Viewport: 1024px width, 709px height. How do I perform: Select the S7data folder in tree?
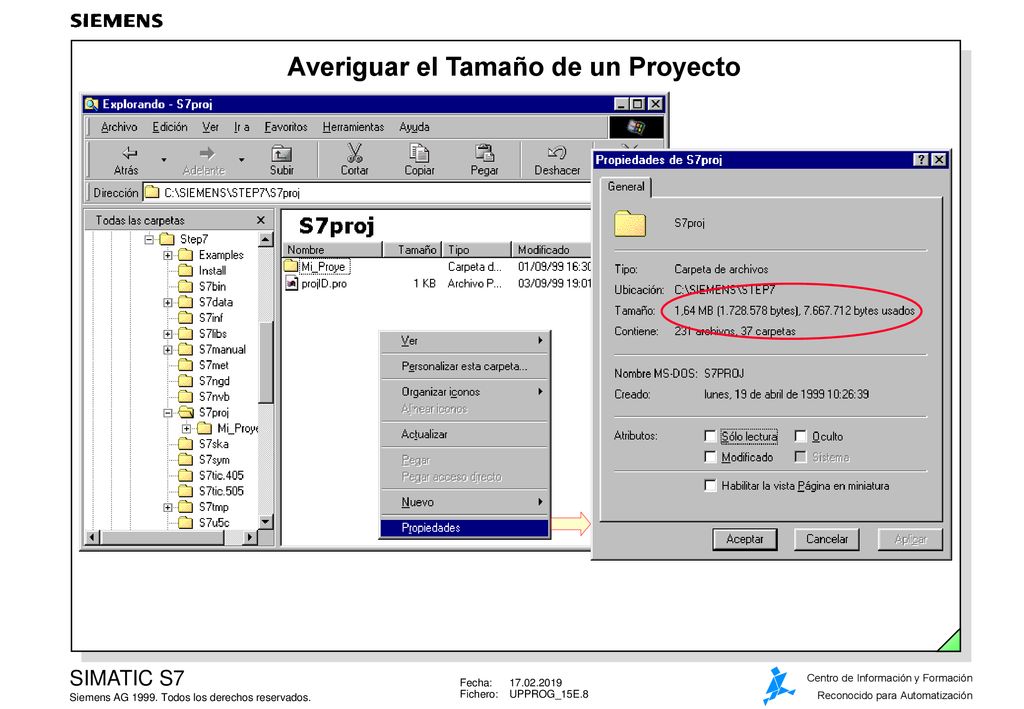(x=206, y=302)
